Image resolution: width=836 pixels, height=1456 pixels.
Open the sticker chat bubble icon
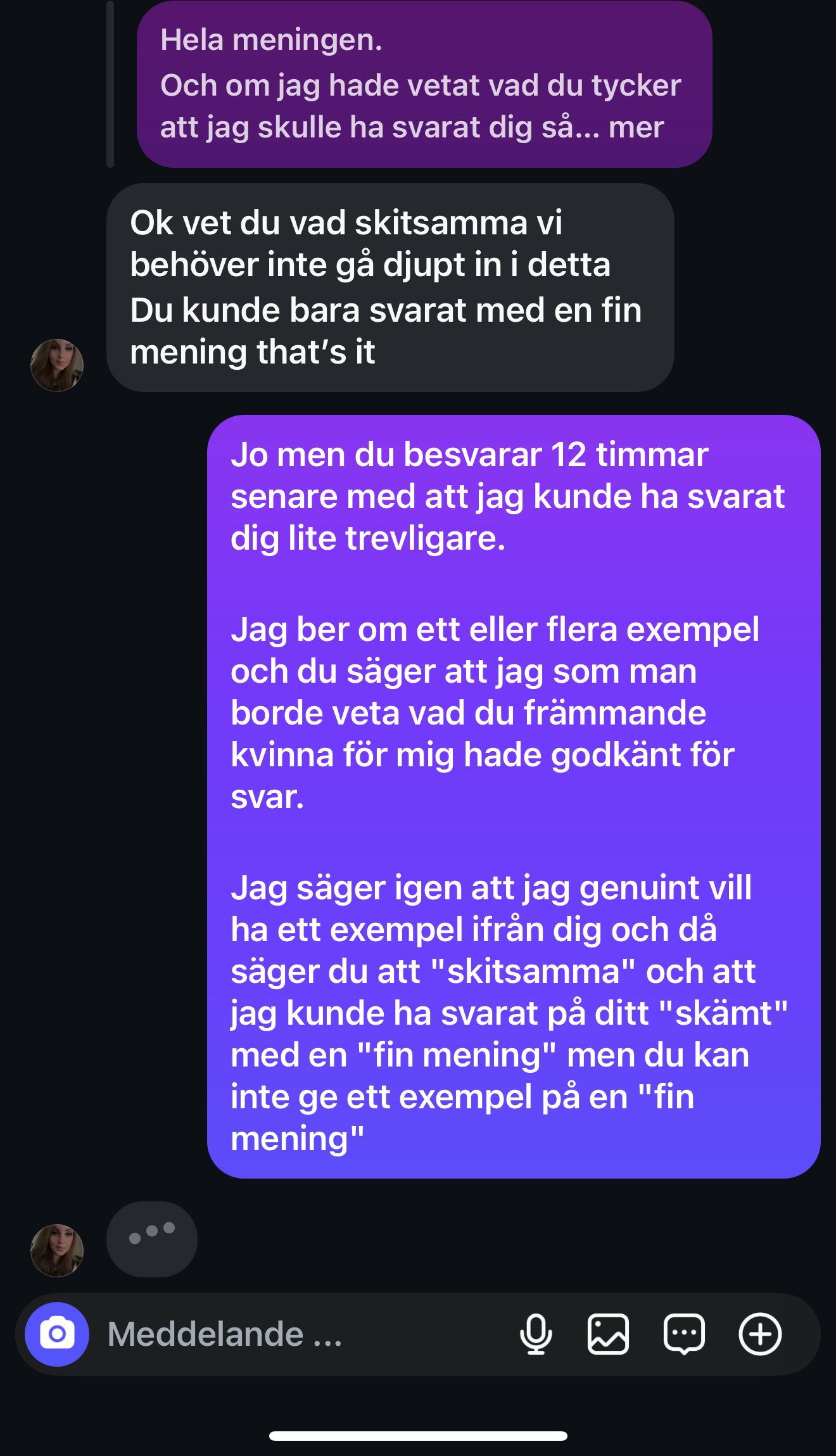tap(684, 1334)
